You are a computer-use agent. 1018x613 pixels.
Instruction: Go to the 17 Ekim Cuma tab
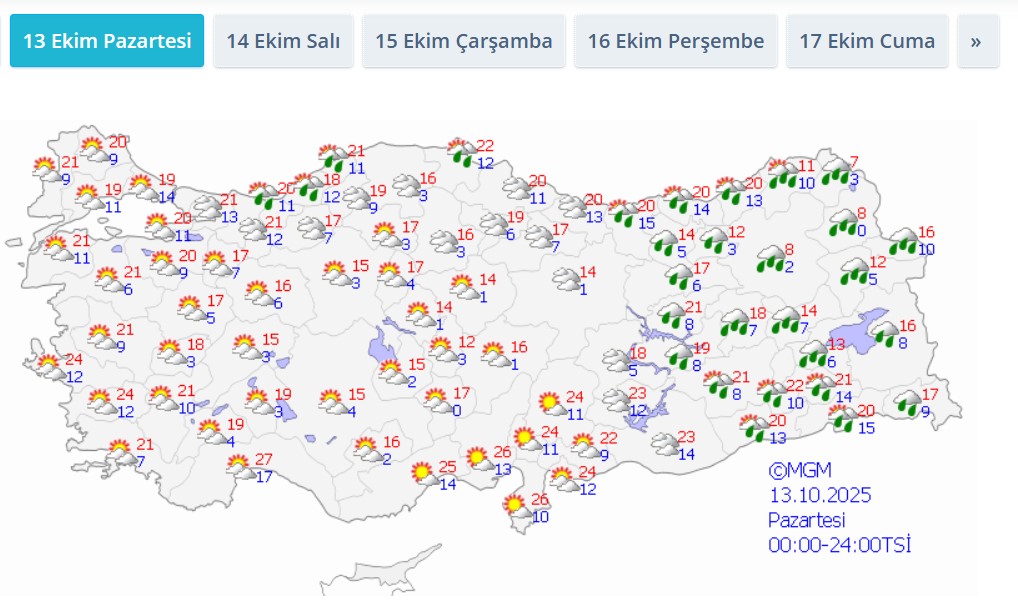coord(867,41)
